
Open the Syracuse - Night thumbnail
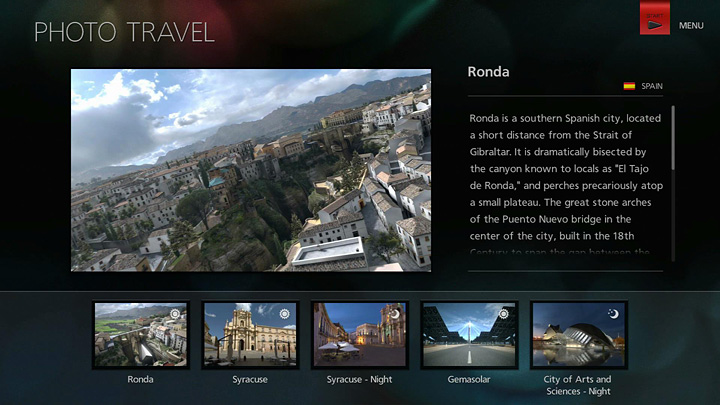pyautogui.click(x=359, y=335)
